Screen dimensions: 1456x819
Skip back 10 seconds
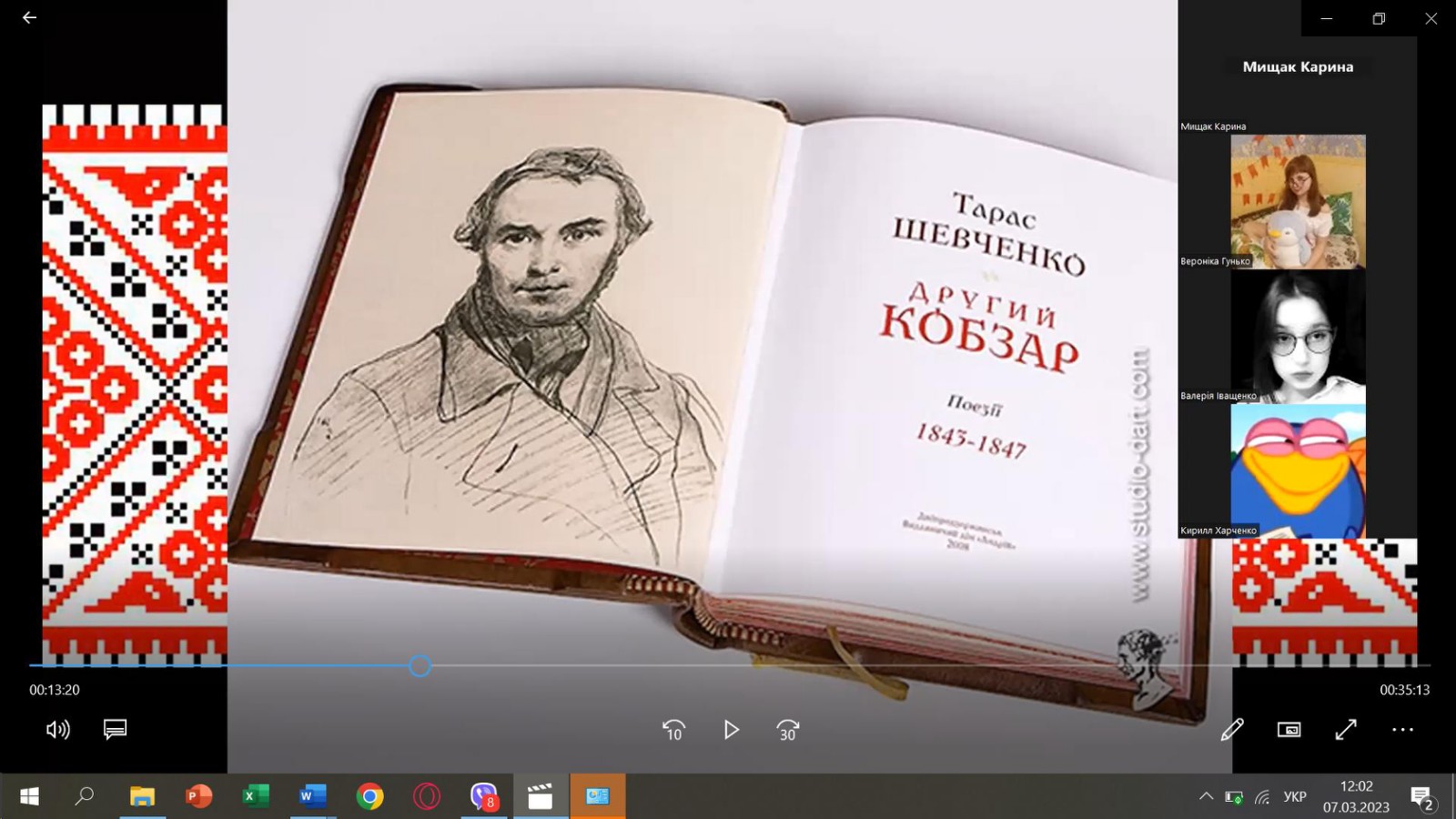[673, 730]
